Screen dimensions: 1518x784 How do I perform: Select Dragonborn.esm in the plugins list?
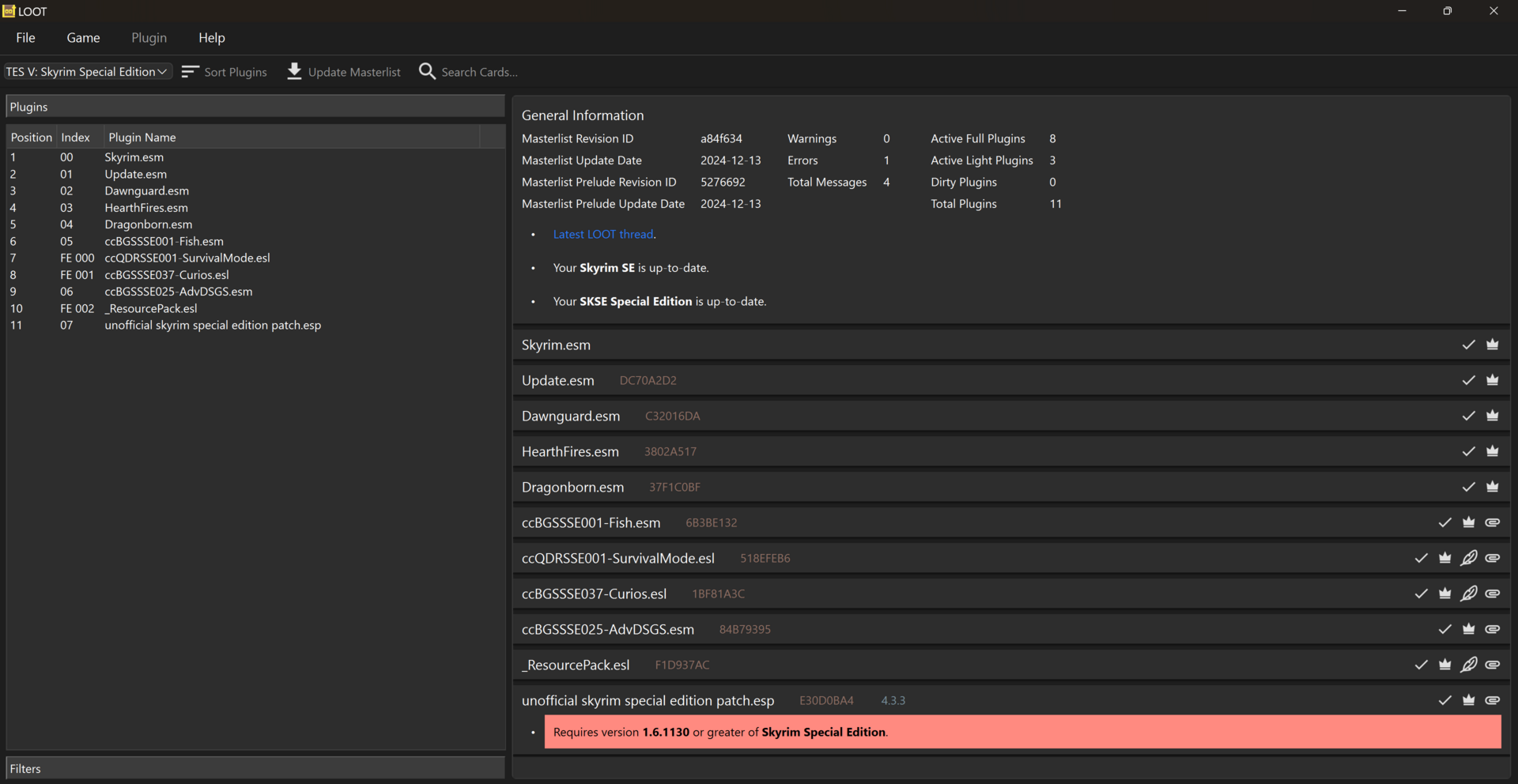click(x=255, y=224)
